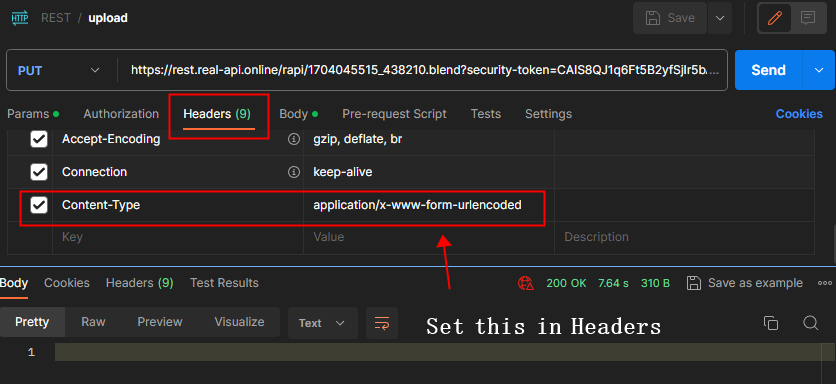This screenshot has width=836, height=384.
Task: Open the Cookies link
Action: click(799, 114)
